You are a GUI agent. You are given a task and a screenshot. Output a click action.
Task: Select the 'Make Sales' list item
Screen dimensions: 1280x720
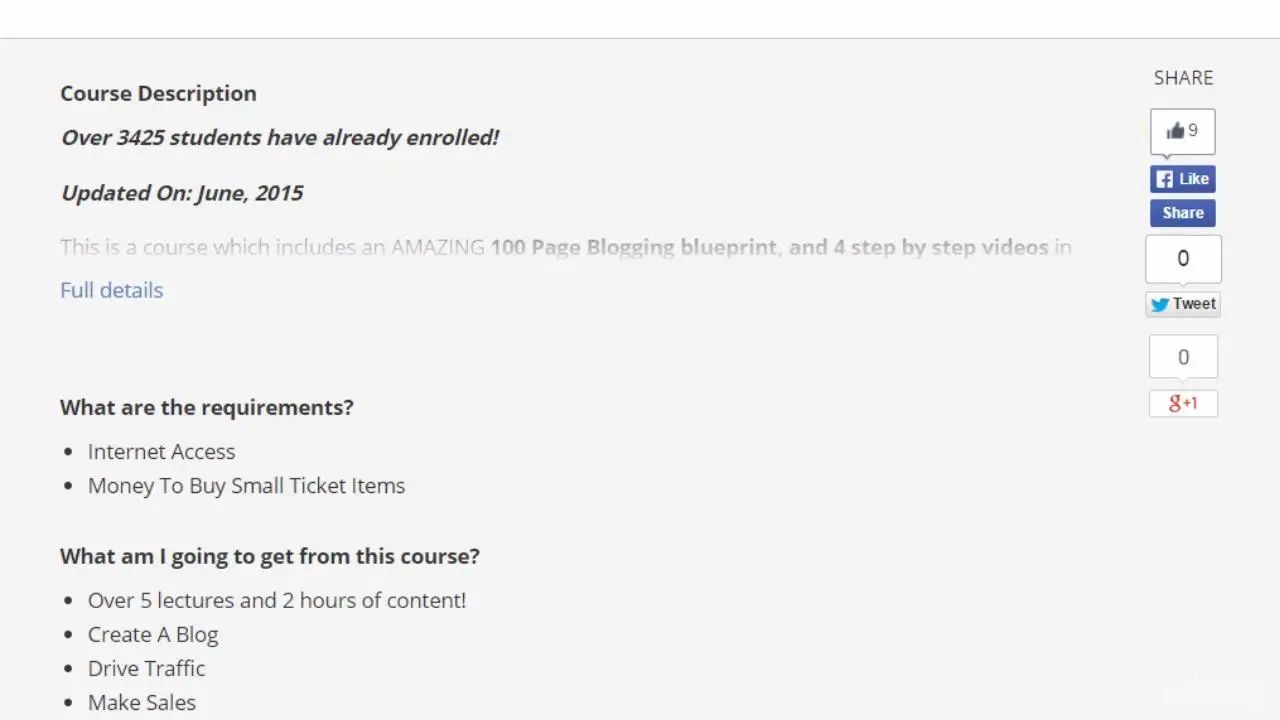(142, 703)
